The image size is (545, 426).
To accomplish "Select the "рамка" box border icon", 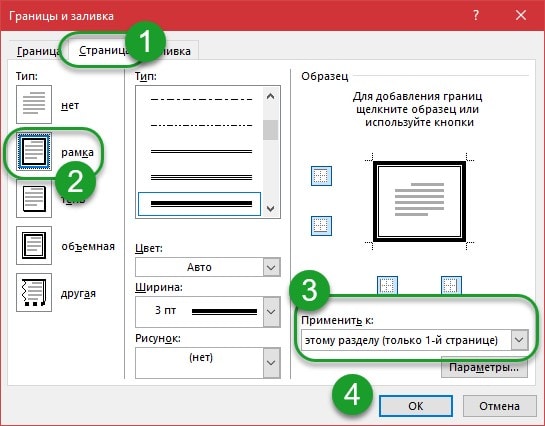I will point(34,151).
